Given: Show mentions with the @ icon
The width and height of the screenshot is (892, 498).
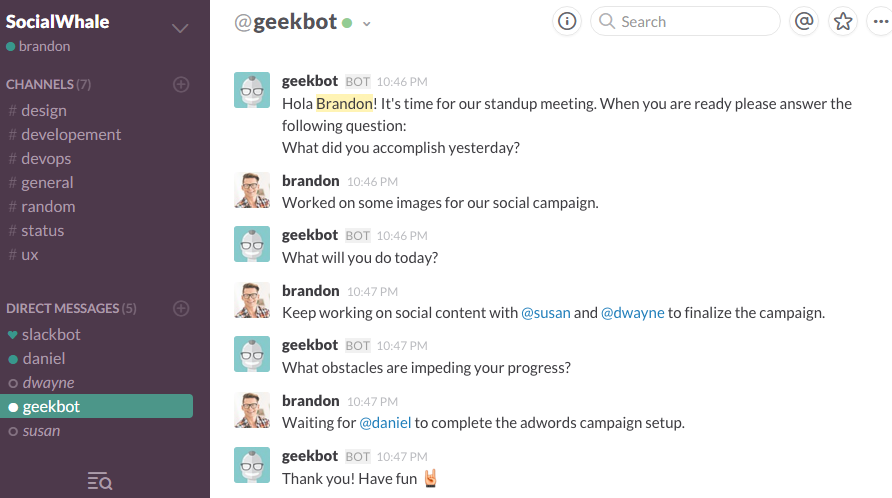Looking at the screenshot, I should pyautogui.click(x=804, y=21).
